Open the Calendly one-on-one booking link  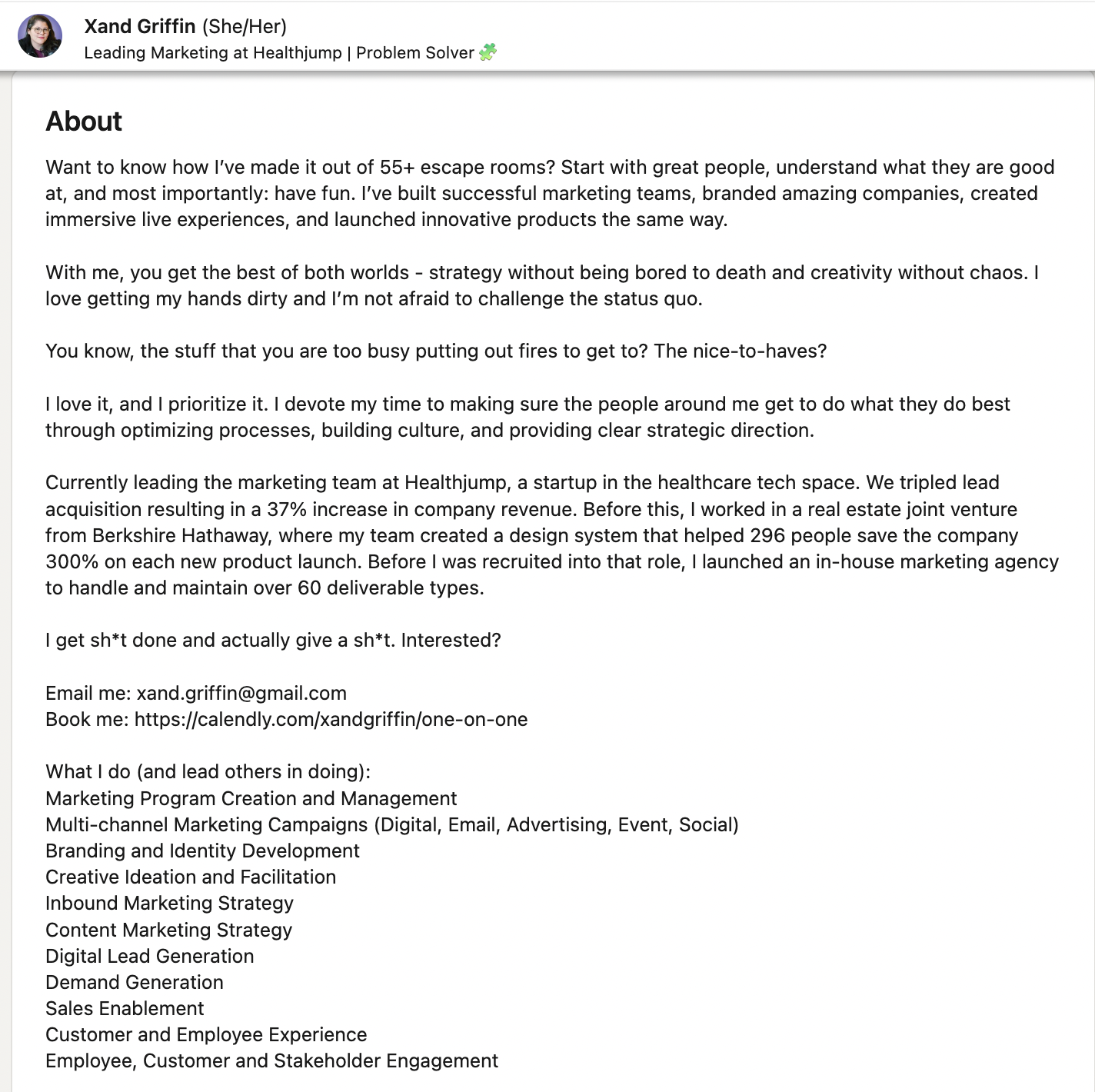[331, 719]
